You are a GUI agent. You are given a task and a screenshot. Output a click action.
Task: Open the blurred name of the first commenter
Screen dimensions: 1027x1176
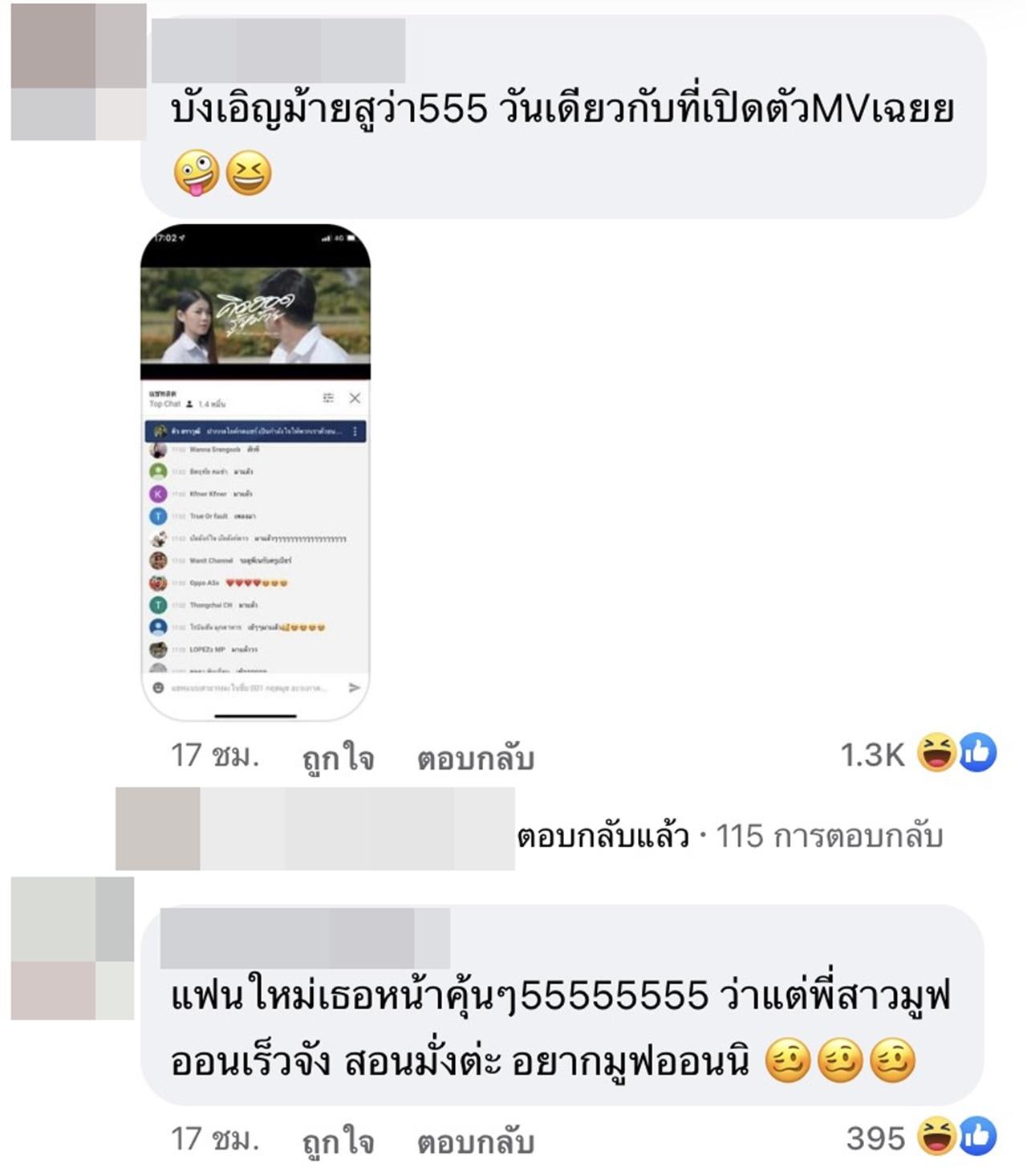pos(278,51)
